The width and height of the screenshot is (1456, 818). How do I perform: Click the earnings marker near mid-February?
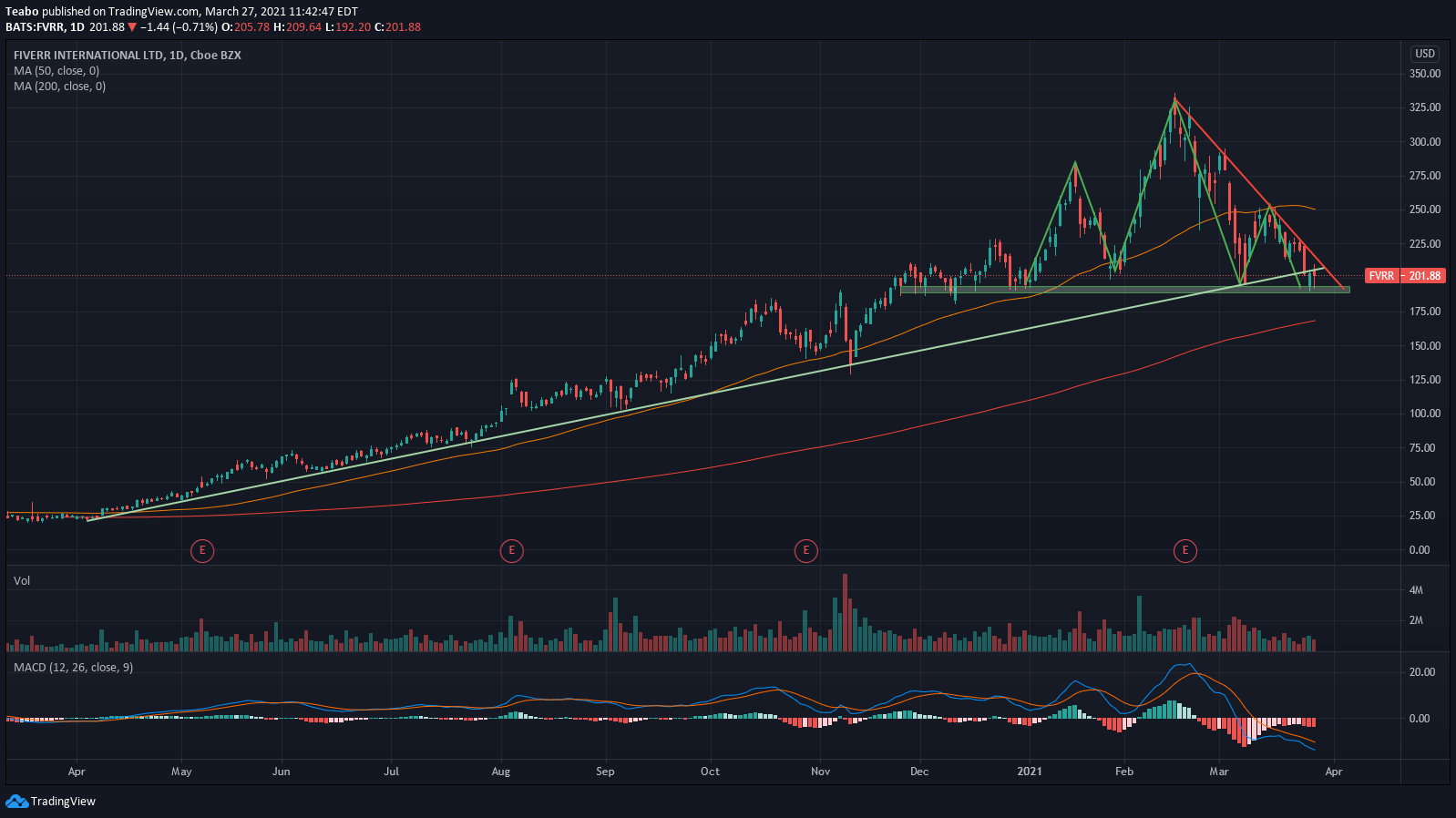click(1185, 550)
